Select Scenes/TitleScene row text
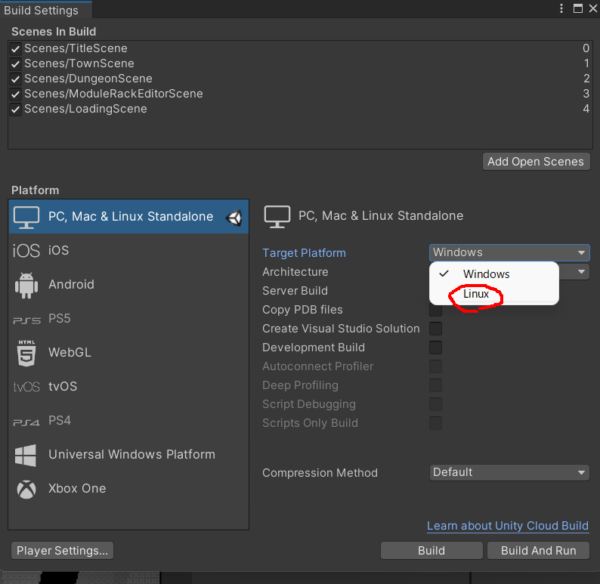600x584 pixels. 76,49
